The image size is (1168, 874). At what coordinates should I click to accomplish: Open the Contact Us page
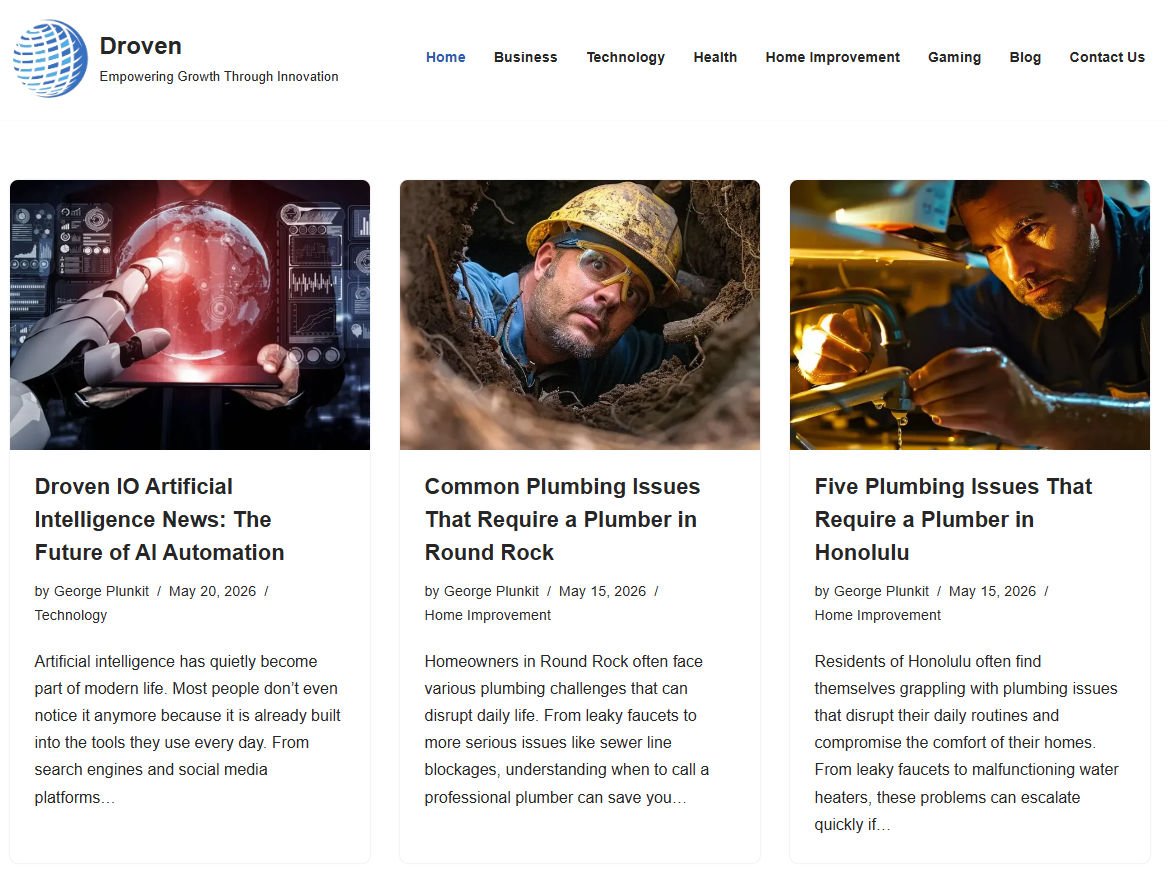1107,57
